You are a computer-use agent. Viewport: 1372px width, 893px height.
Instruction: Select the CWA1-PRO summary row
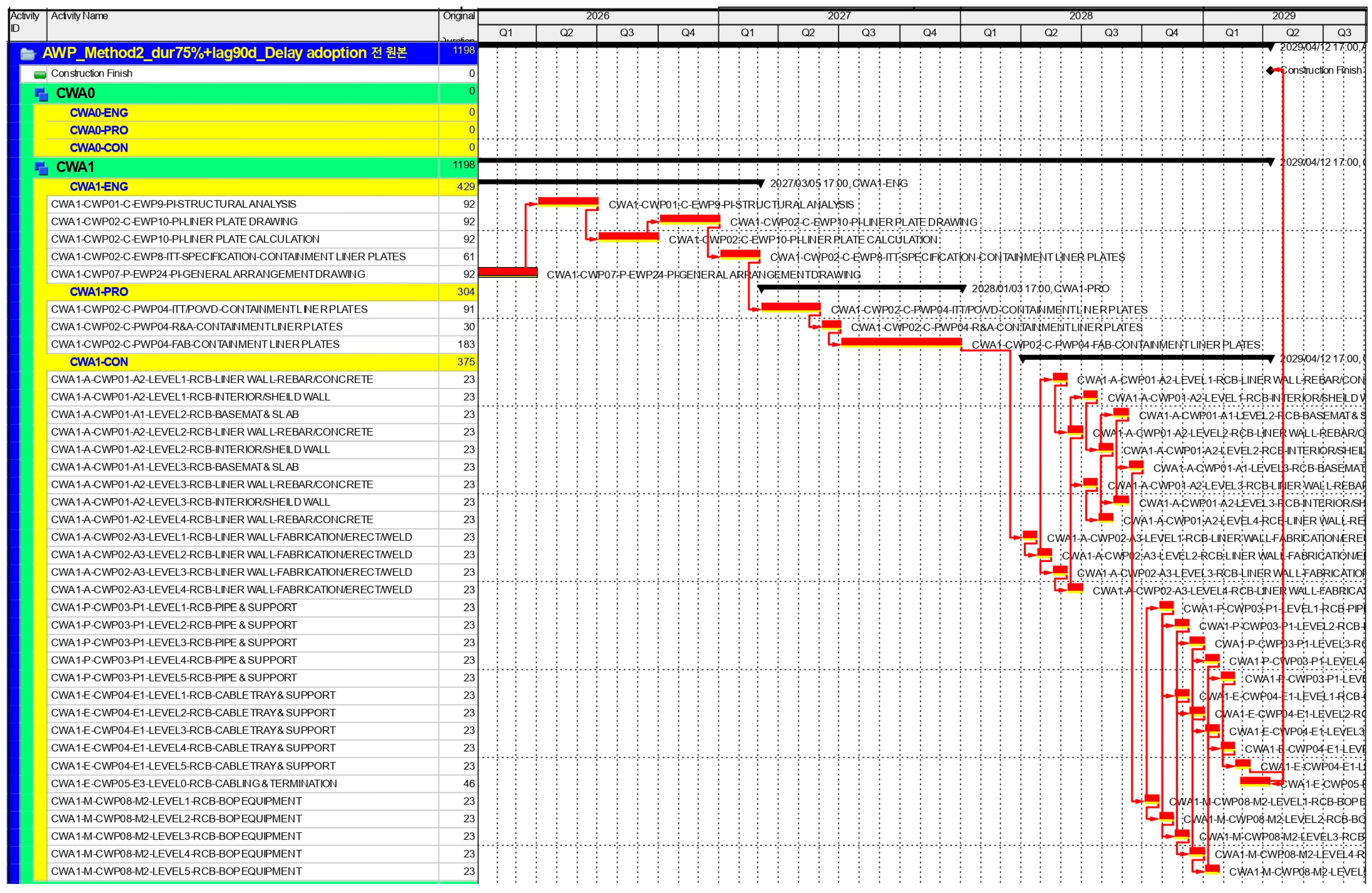[99, 292]
